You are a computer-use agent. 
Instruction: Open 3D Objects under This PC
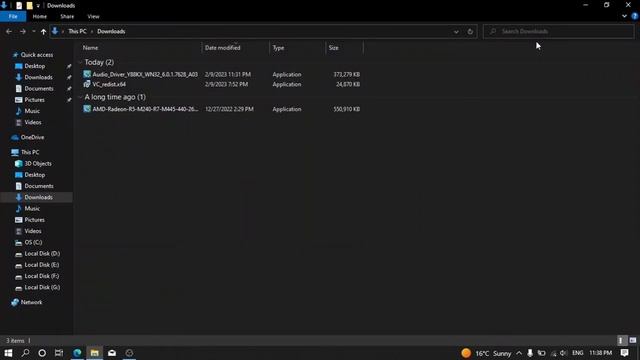38,164
